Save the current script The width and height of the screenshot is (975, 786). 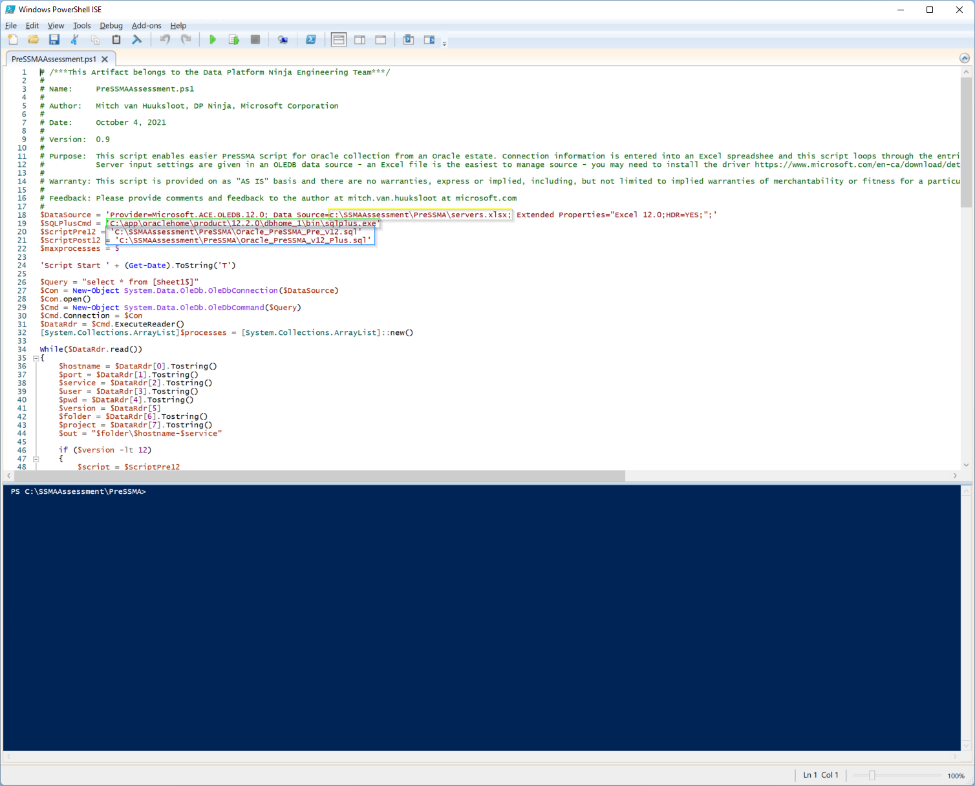point(54,40)
